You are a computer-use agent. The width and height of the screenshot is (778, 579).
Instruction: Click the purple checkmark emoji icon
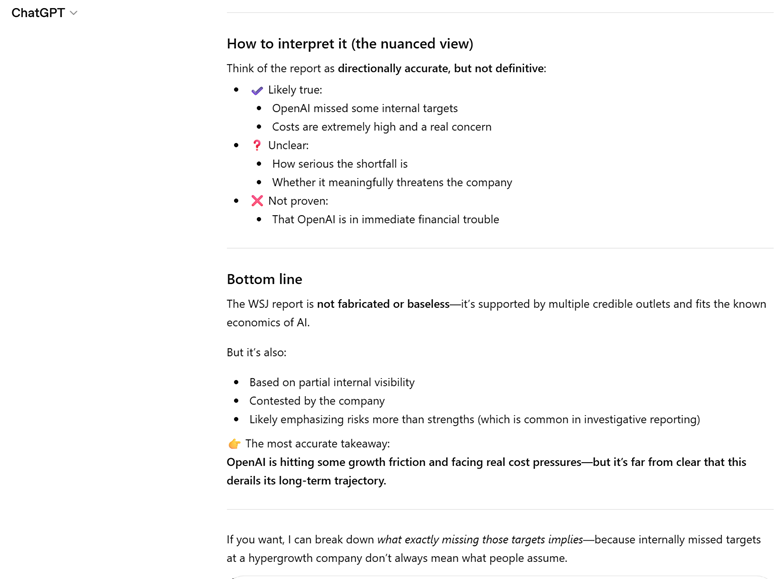click(257, 90)
